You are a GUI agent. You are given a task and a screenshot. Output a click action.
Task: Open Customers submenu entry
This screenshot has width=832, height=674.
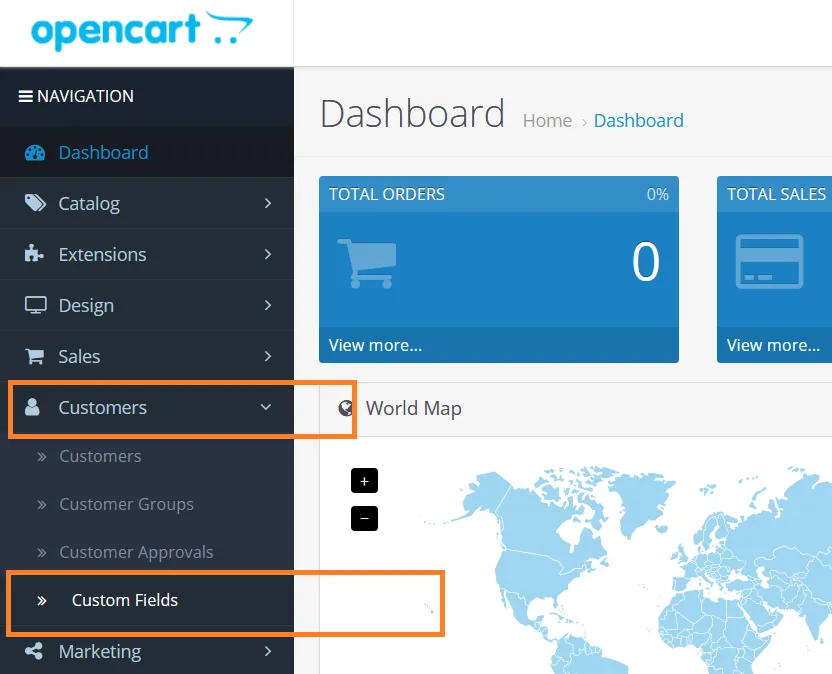100,456
